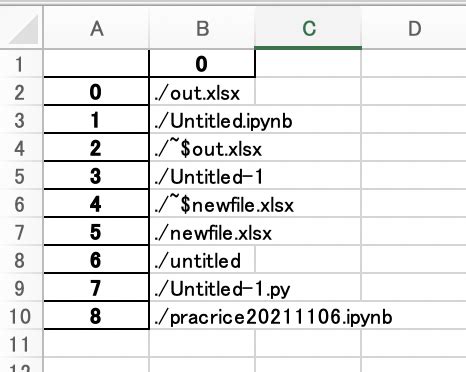466x372 pixels.
Task: Select column A header
Action: click(96, 28)
